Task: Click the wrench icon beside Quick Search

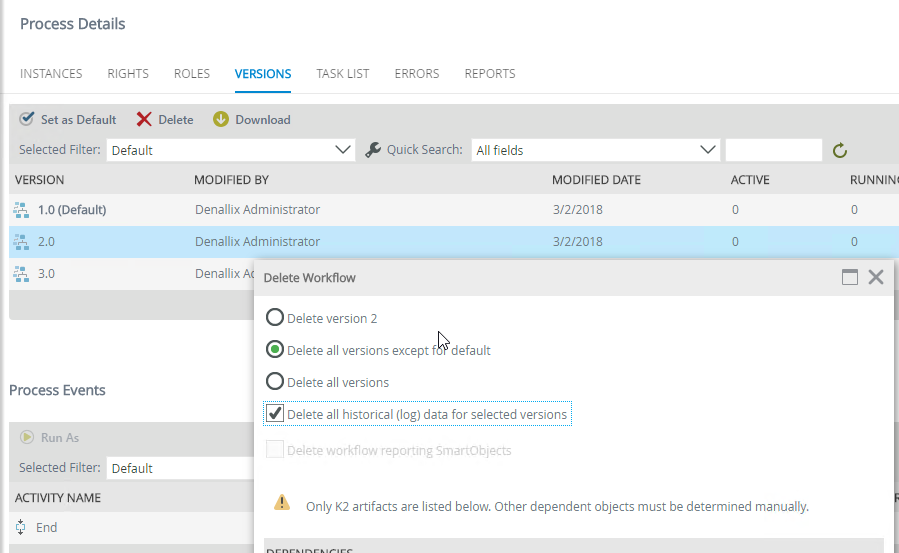Action: [373, 150]
